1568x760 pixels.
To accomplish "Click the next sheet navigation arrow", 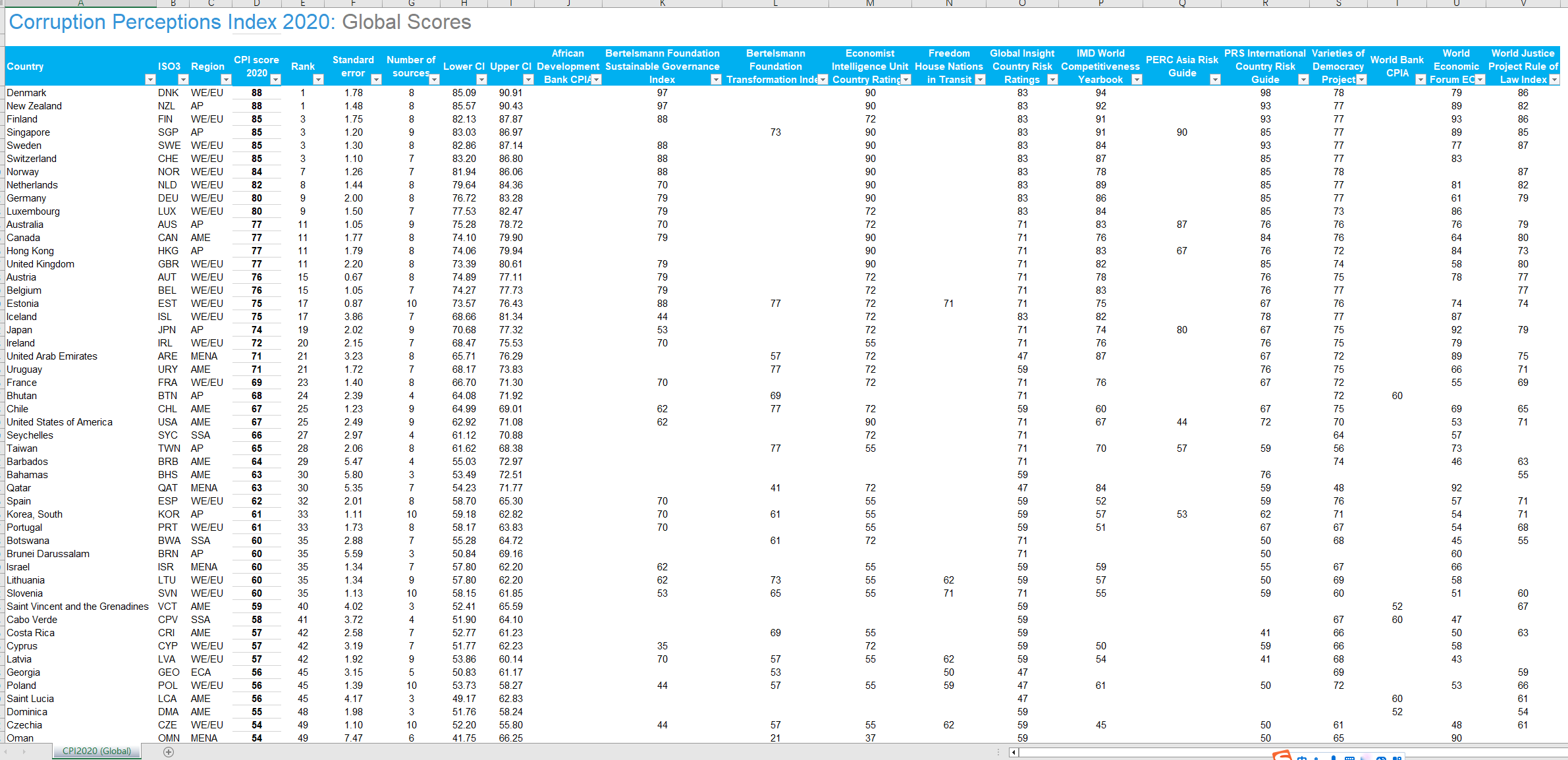I will pos(24,751).
